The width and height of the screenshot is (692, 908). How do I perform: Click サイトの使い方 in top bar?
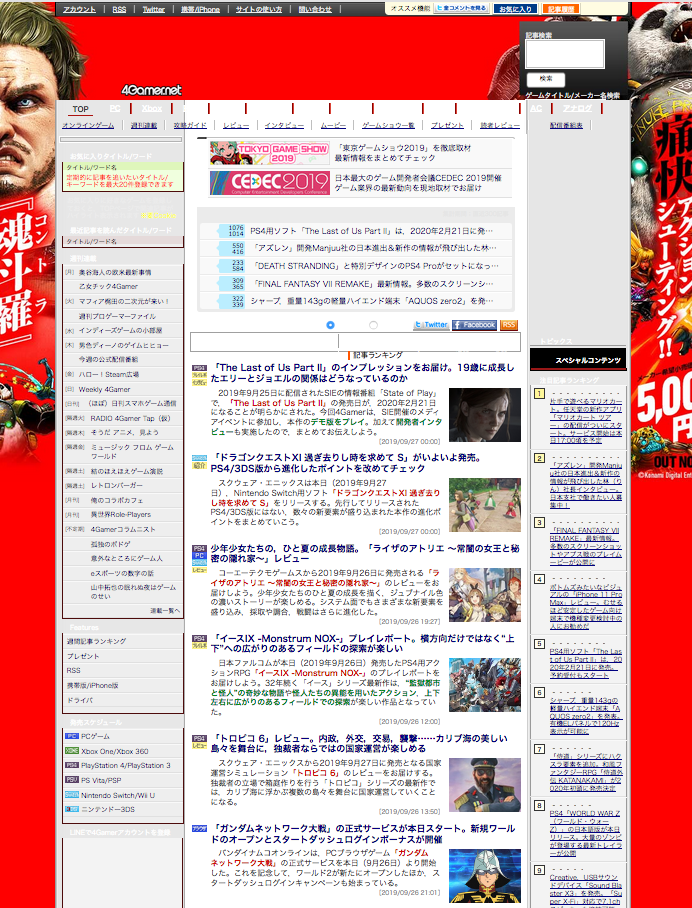[x=259, y=9]
